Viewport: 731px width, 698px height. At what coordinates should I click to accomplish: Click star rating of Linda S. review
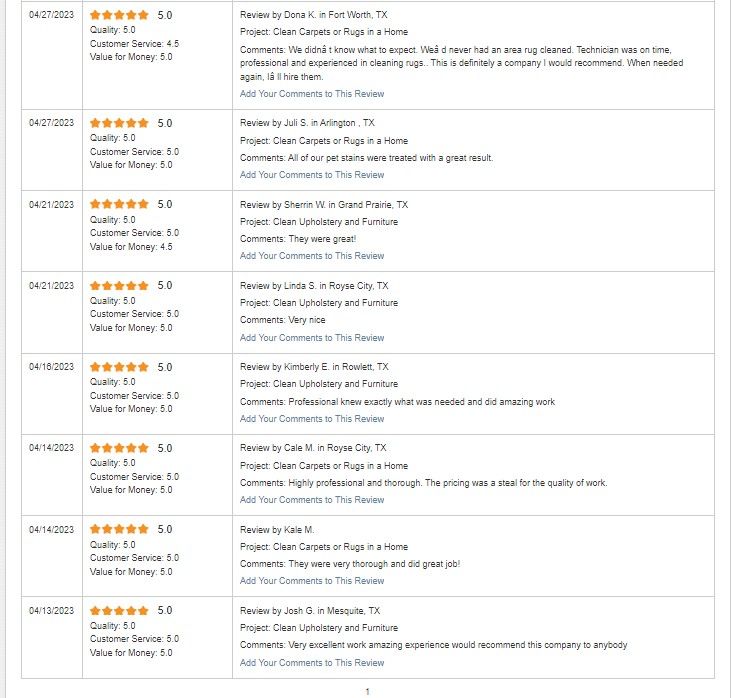coord(119,286)
